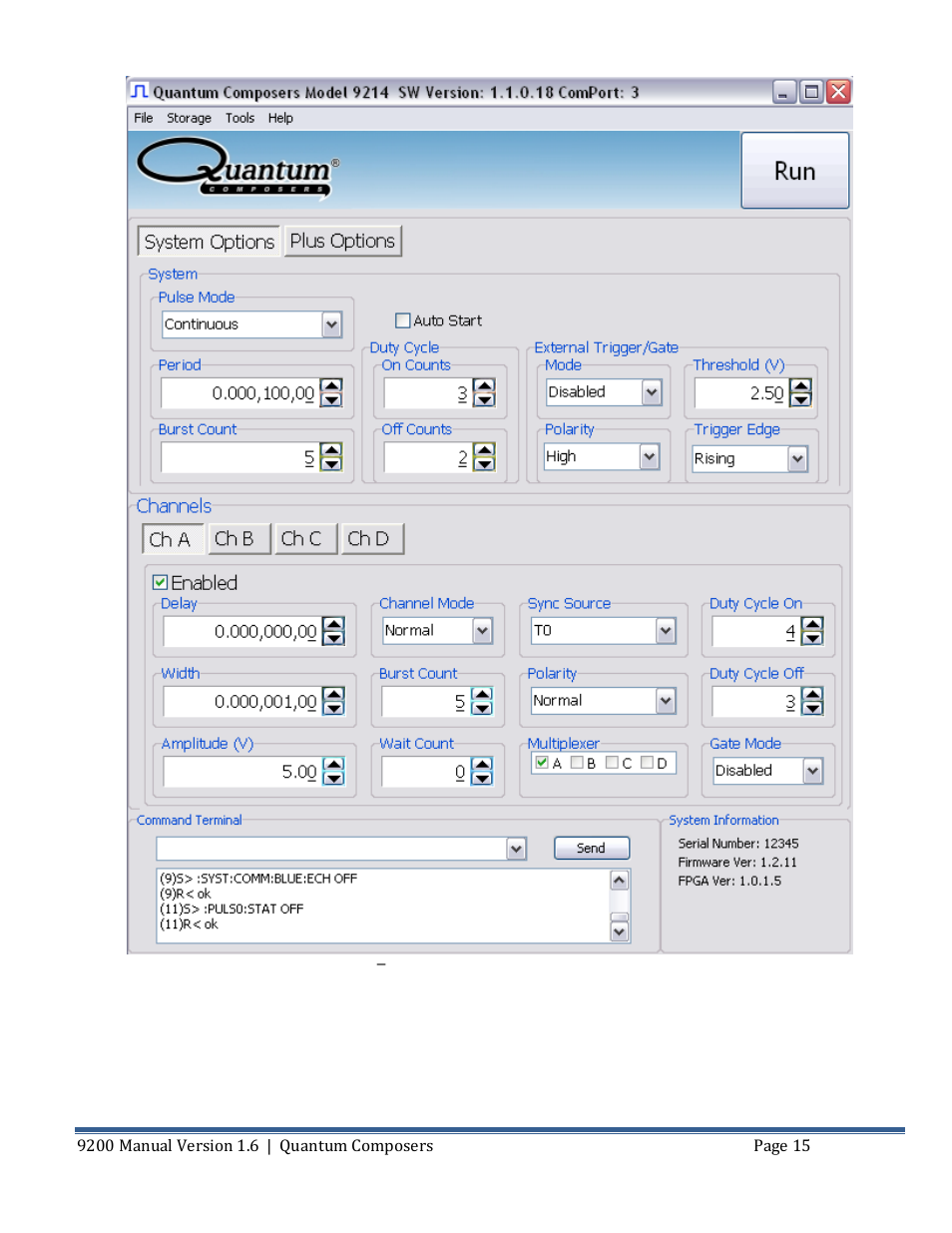
Task: Toggle Multiplexer C checkbox
Action: [612, 762]
